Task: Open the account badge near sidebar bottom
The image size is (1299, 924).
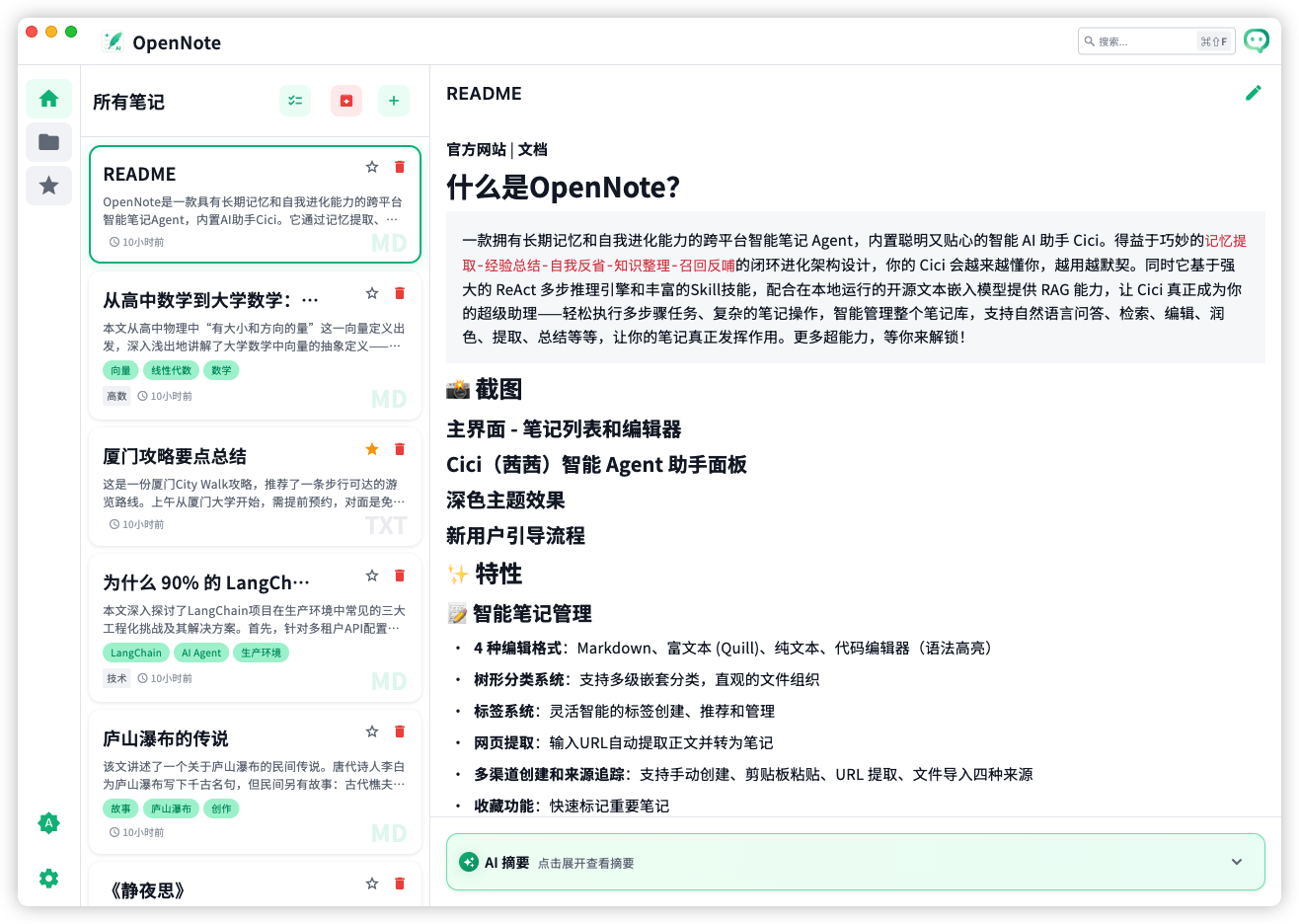Action: tap(48, 823)
